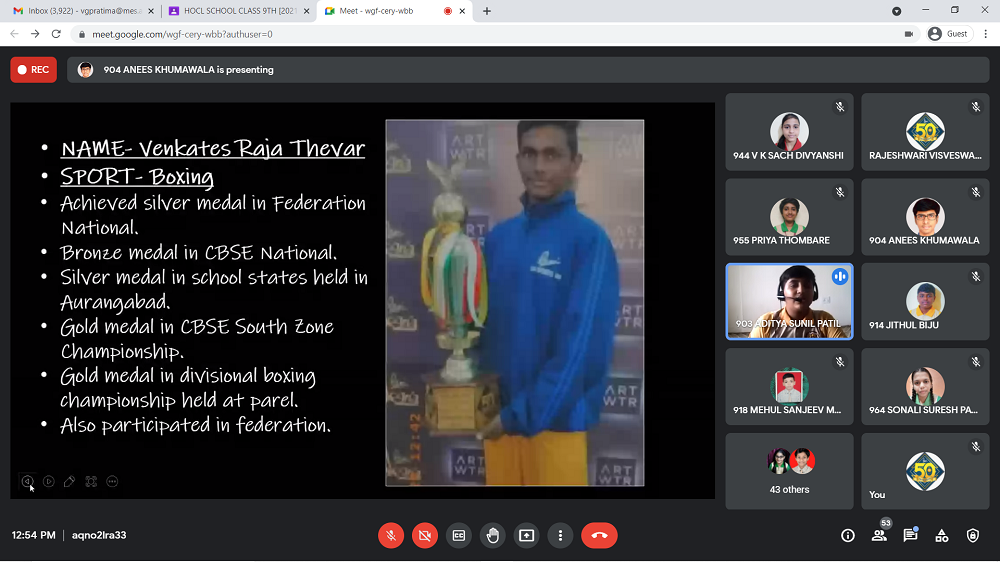Turn on the microphone in Meet

(x=391, y=536)
